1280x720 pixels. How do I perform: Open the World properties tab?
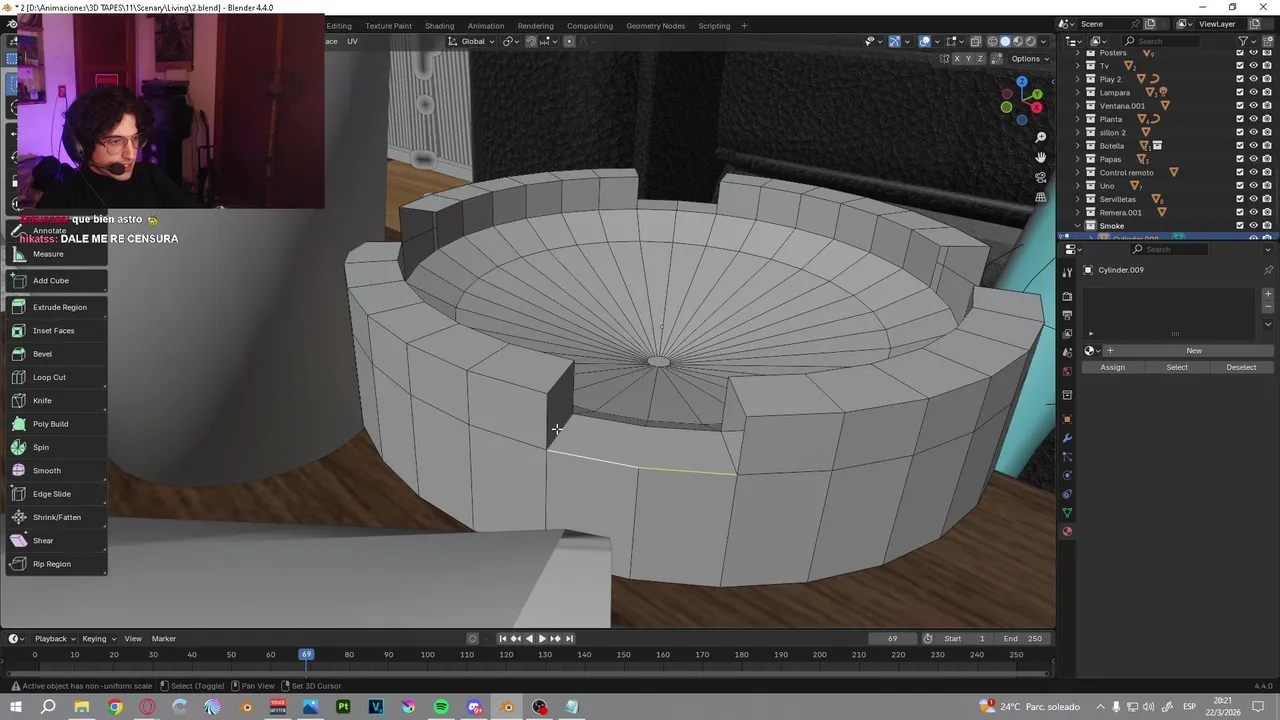[1067, 371]
